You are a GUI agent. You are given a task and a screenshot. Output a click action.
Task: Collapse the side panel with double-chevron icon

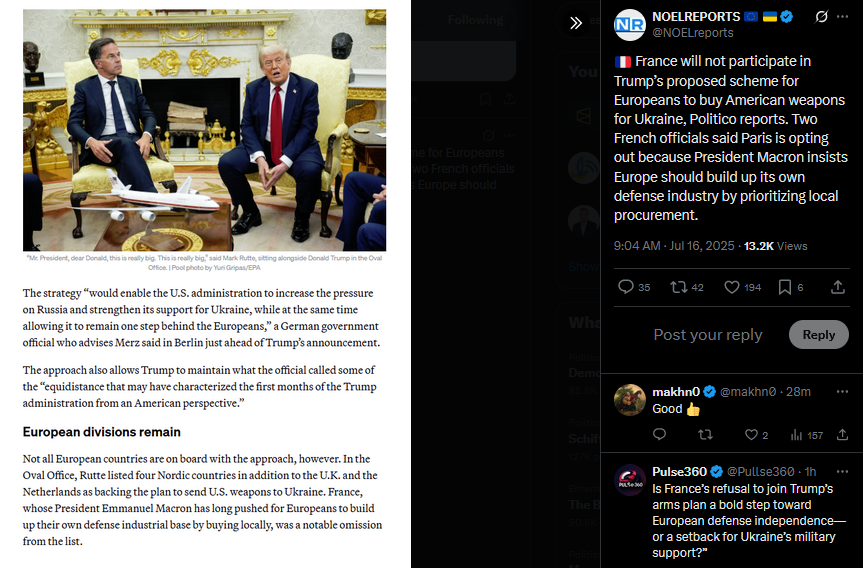[x=576, y=23]
